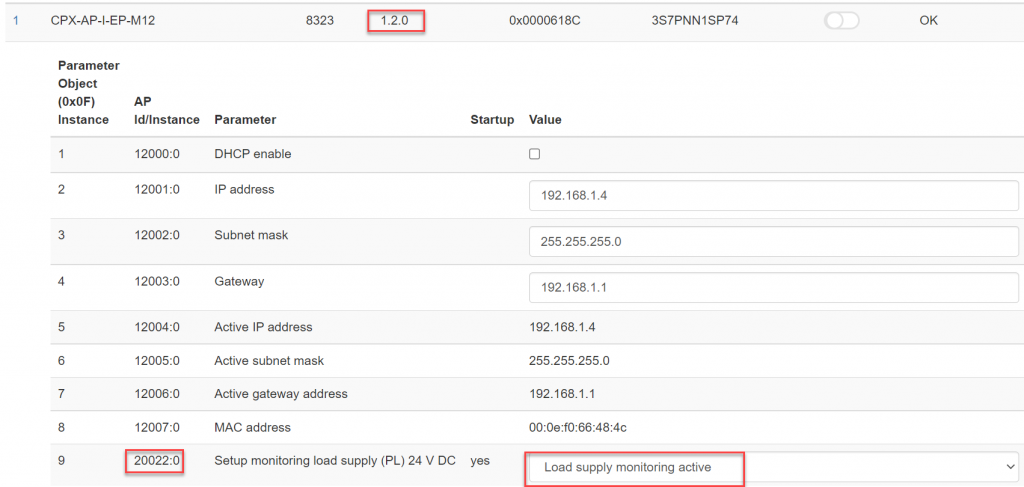Enable the DHCP enable checkbox
The image size is (1024, 487).
pos(534,154)
